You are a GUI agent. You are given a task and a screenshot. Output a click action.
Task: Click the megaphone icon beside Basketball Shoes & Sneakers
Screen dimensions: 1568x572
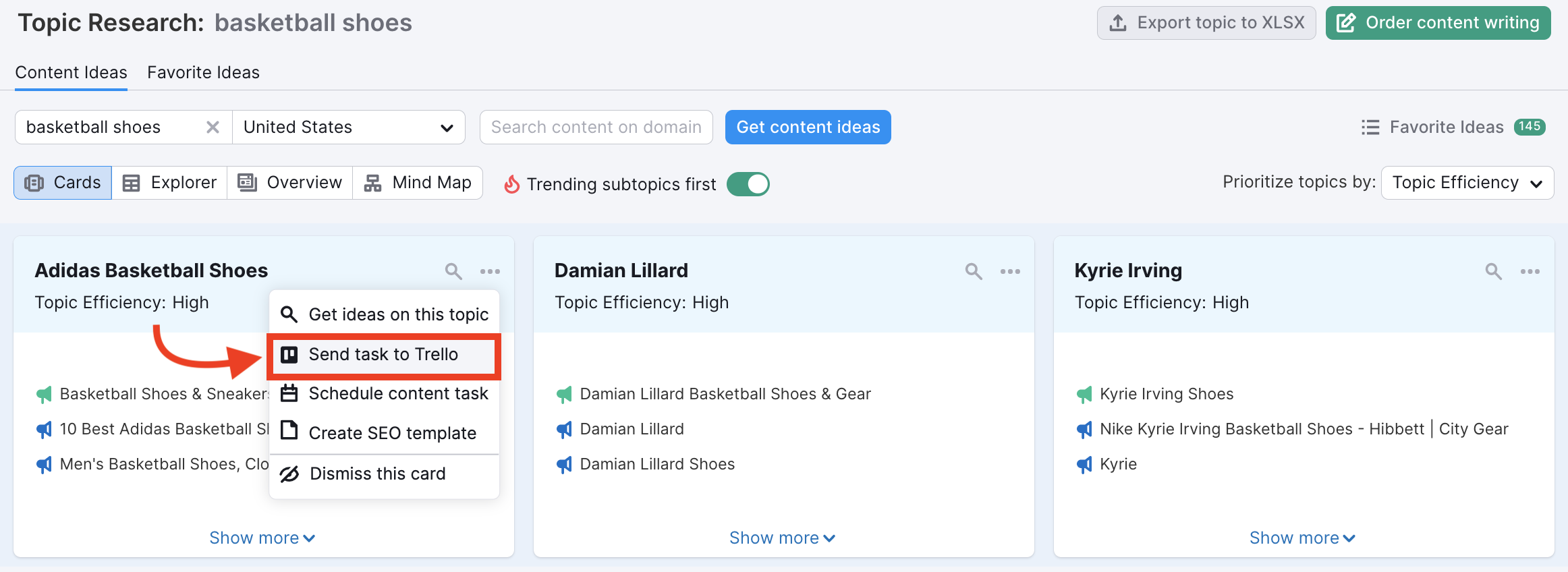[44, 394]
